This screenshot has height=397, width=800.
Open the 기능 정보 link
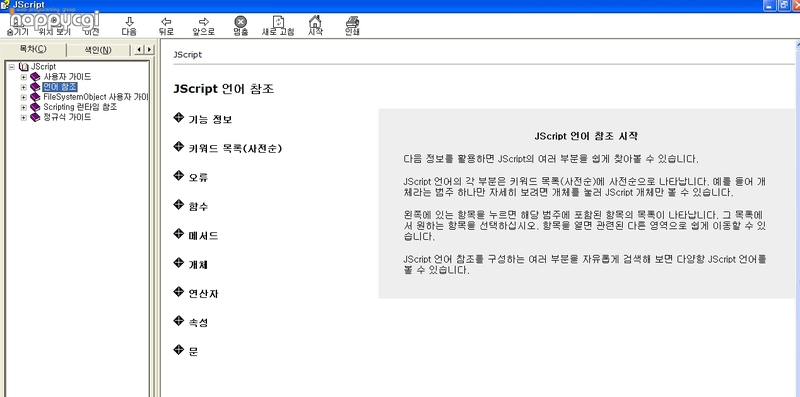[x=210, y=120]
